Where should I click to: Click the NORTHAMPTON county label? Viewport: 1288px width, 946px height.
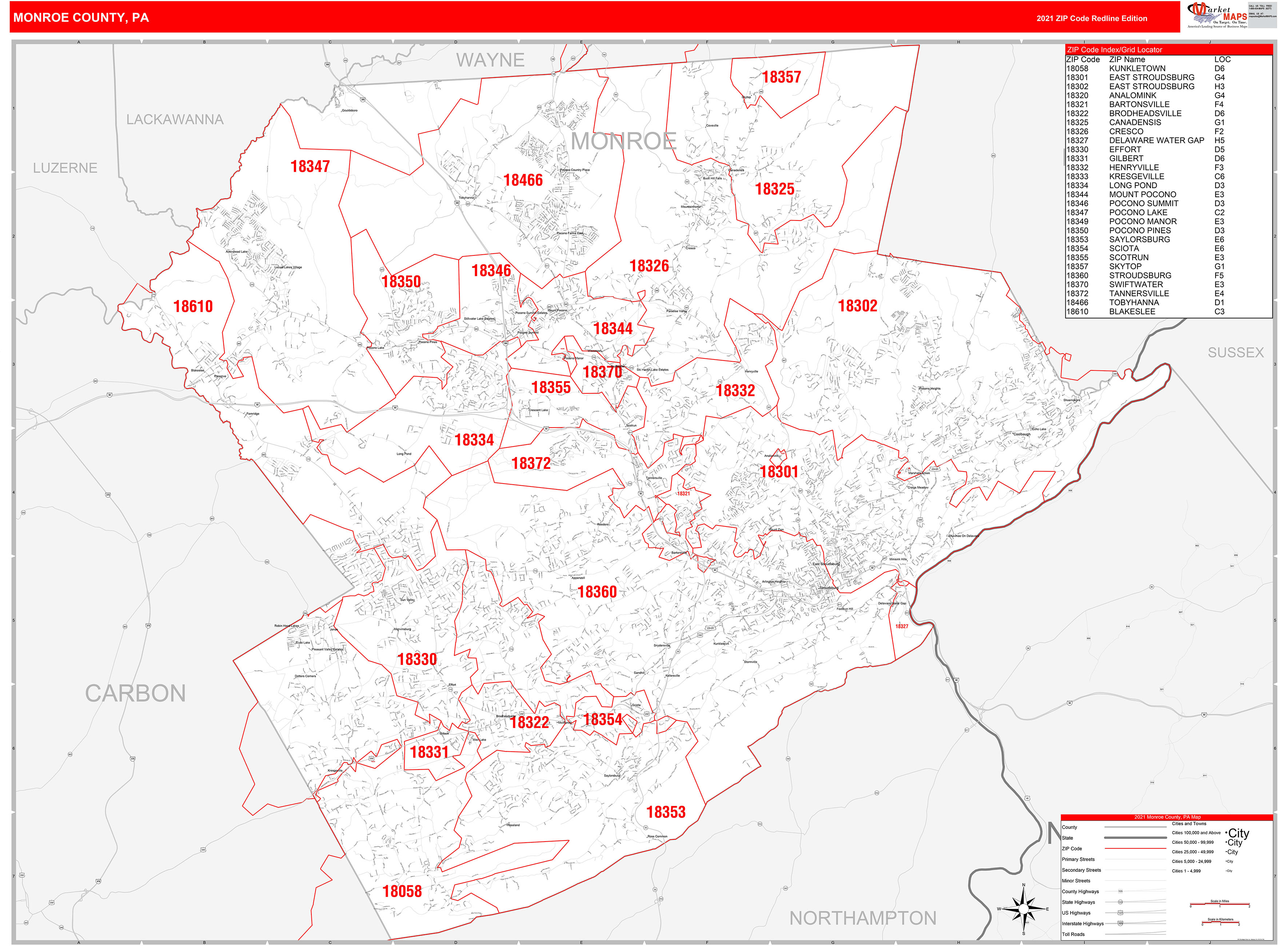point(862,918)
